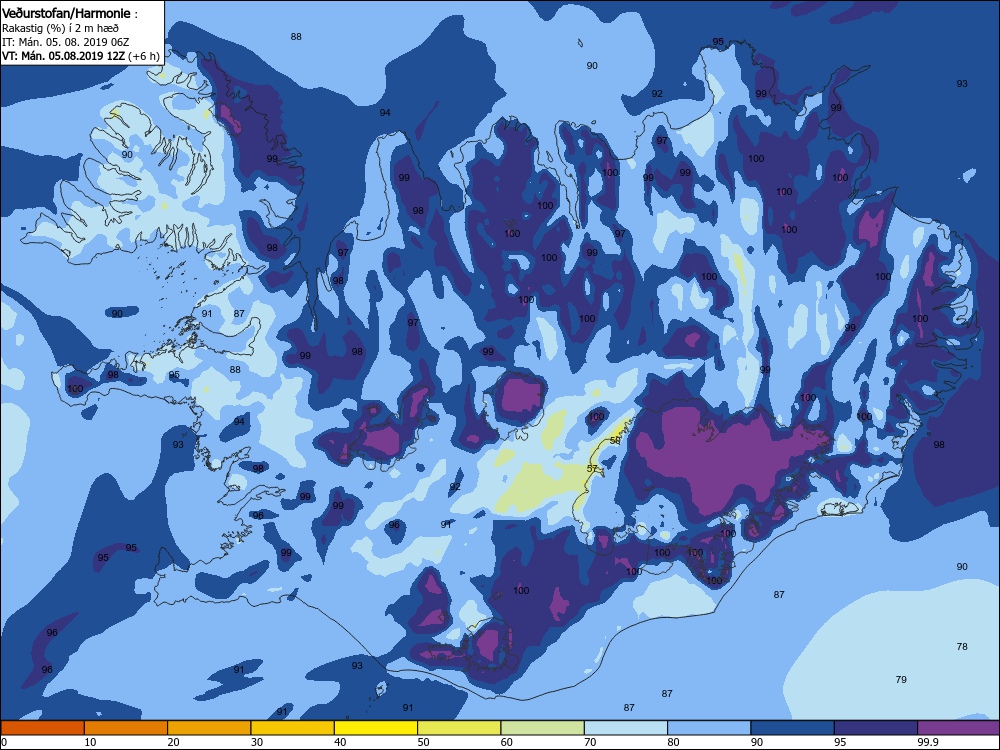Image resolution: width=1000 pixels, height=750 pixels.
Task: Select the 95–99.9 indigo legend swatch
Action: [x=876, y=728]
